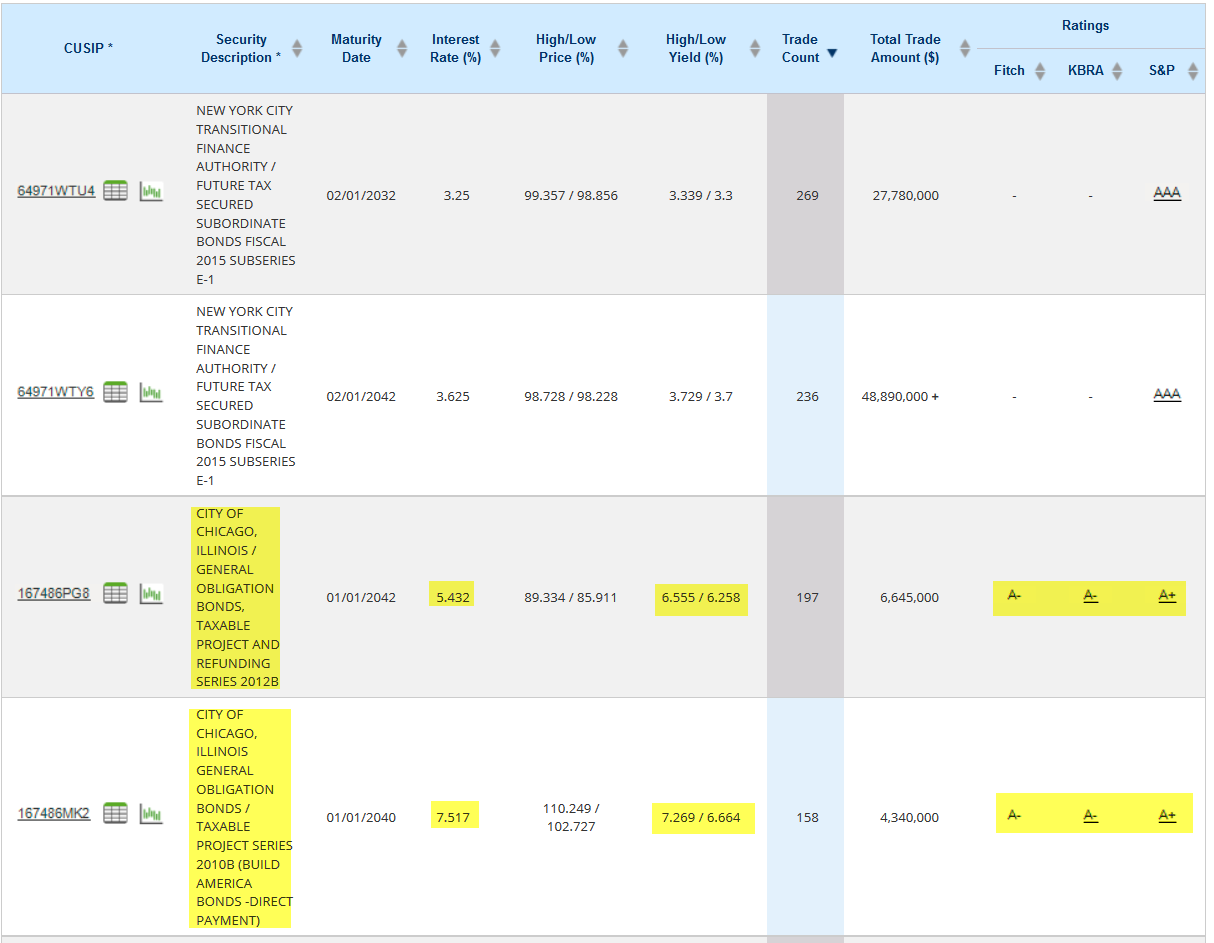Open trade table icon for 64971WTU4

116,191
